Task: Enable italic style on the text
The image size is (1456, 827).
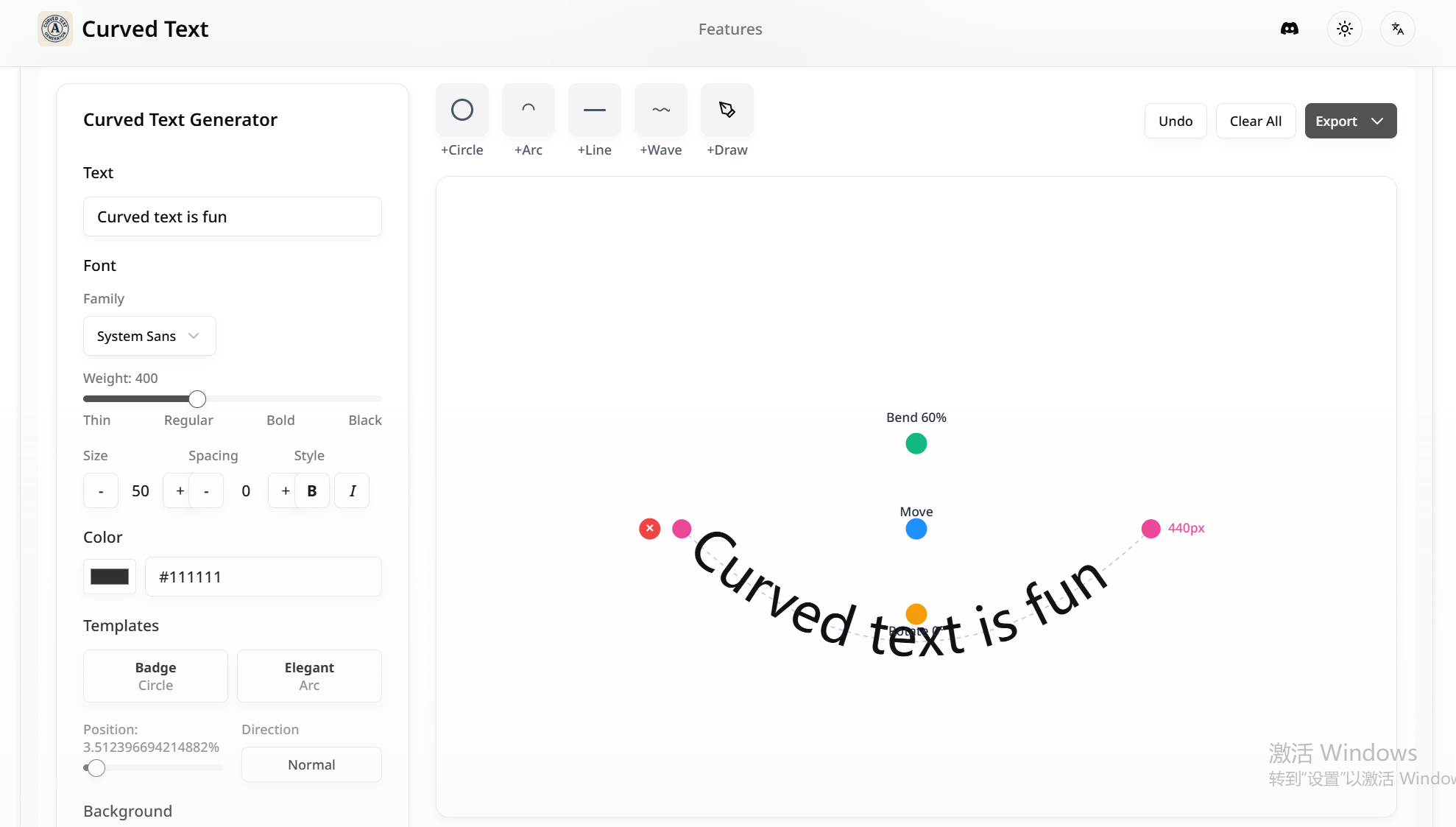Action: 351,490
